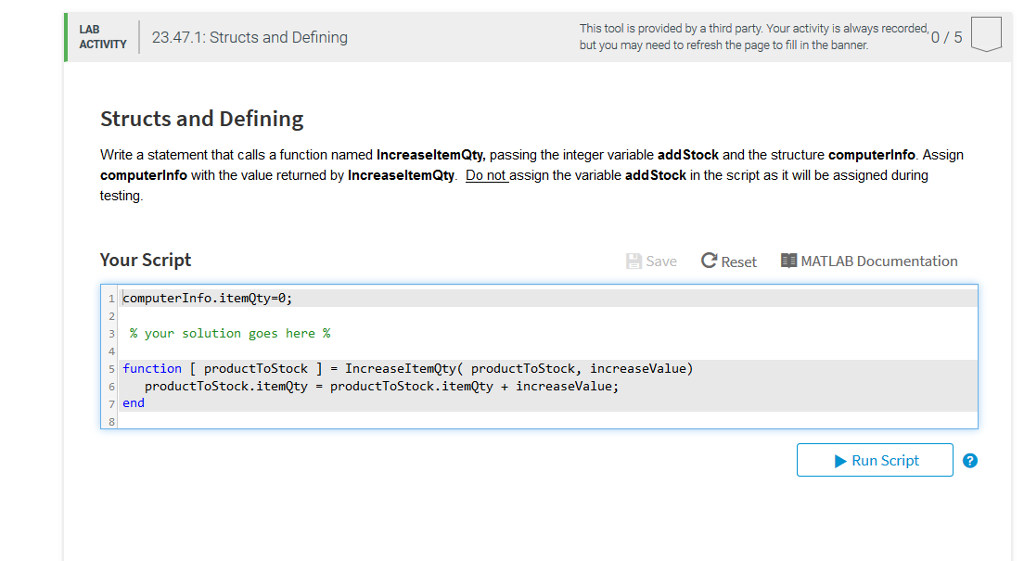Click the empty code line 4 in editor
Screen dimensions: 1024x561
[x=549, y=351]
